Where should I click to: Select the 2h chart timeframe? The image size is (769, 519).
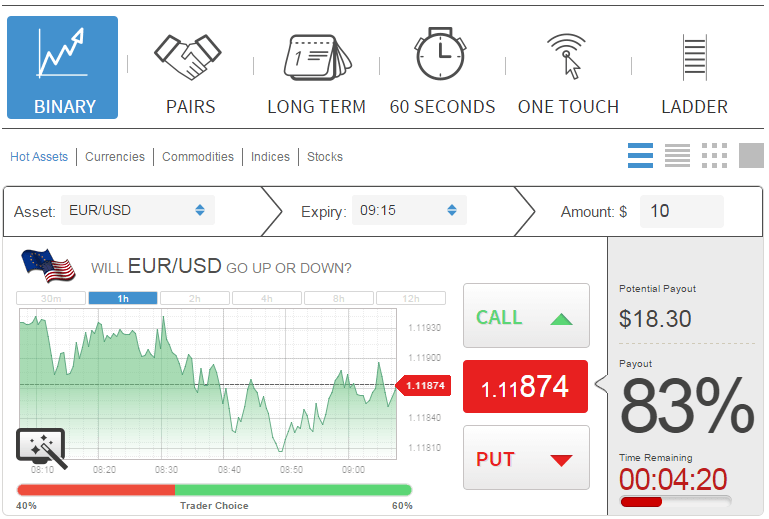(x=195, y=298)
